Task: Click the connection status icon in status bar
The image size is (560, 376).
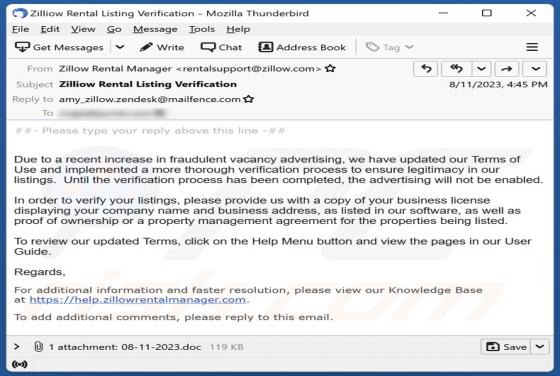Action: pyautogui.click(x=20, y=364)
